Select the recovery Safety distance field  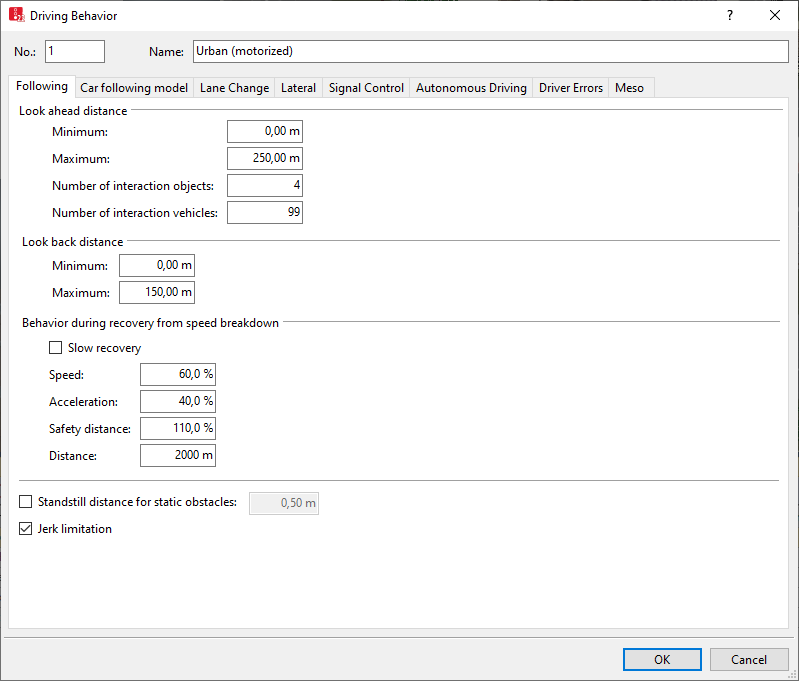(x=178, y=428)
